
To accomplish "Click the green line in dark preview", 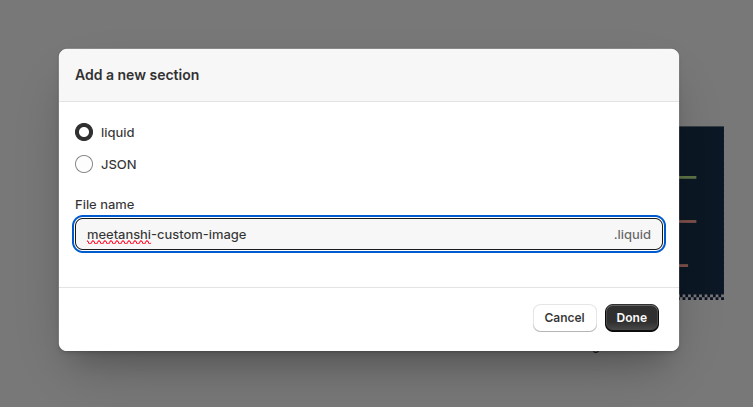I will coord(687,178).
